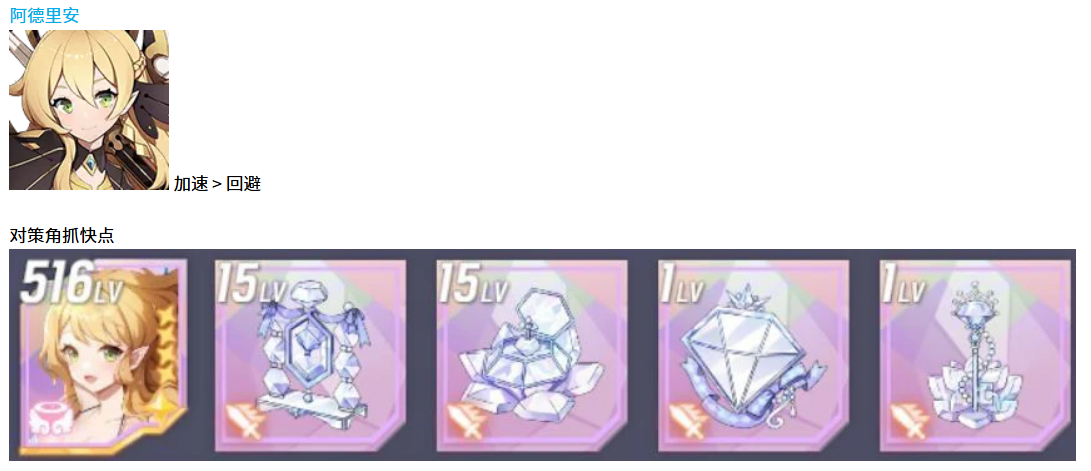Select the large diamond with ribbon icon
This screenshot has height=471, width=1091.
pyautogui.click(x=754, y=356)
